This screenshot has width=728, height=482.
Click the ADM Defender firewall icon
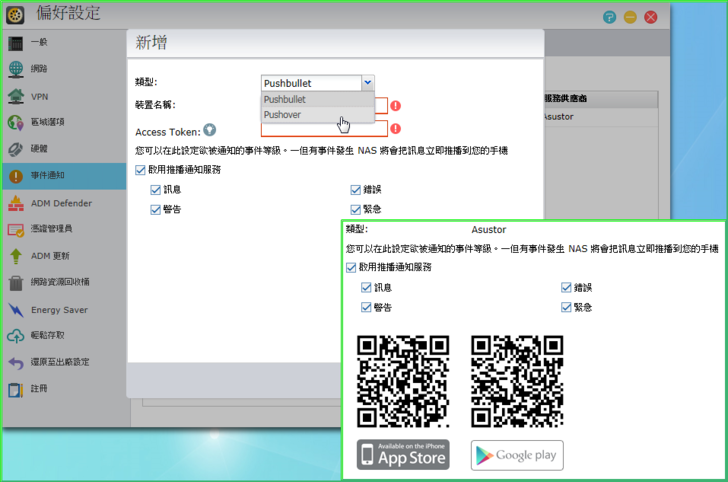click(16, 203)
